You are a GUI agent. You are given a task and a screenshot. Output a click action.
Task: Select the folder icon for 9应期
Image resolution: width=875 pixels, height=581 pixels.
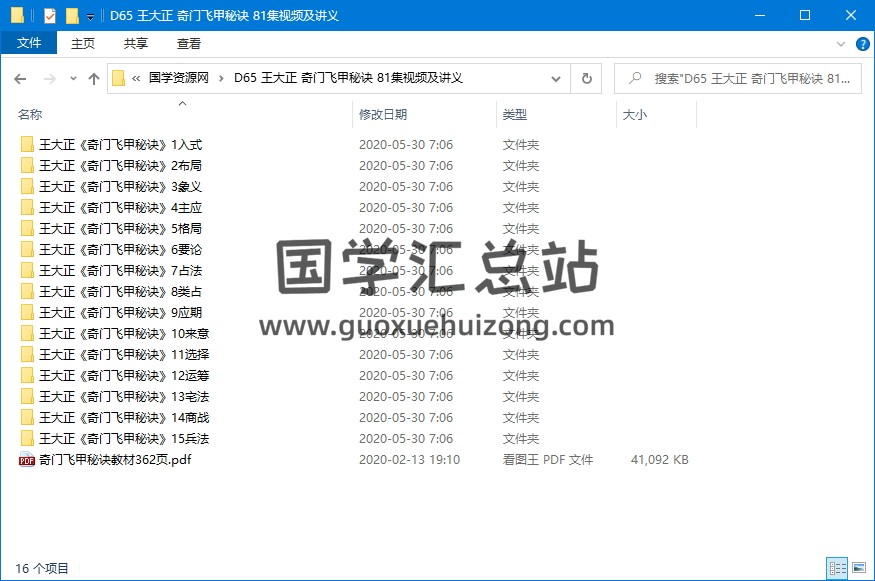click(x=27, y=313)
